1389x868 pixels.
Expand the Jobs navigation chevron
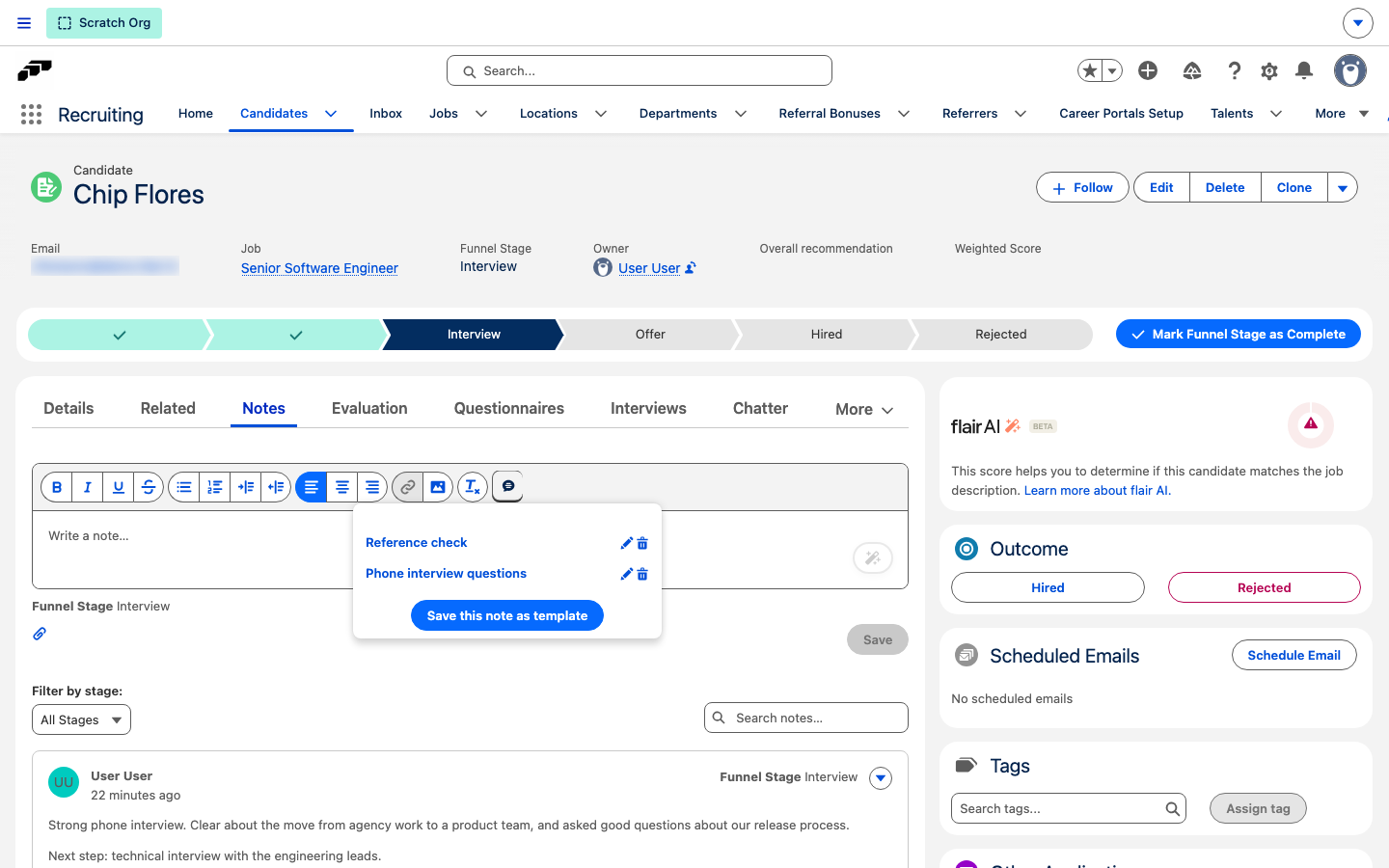coord(481,114)
